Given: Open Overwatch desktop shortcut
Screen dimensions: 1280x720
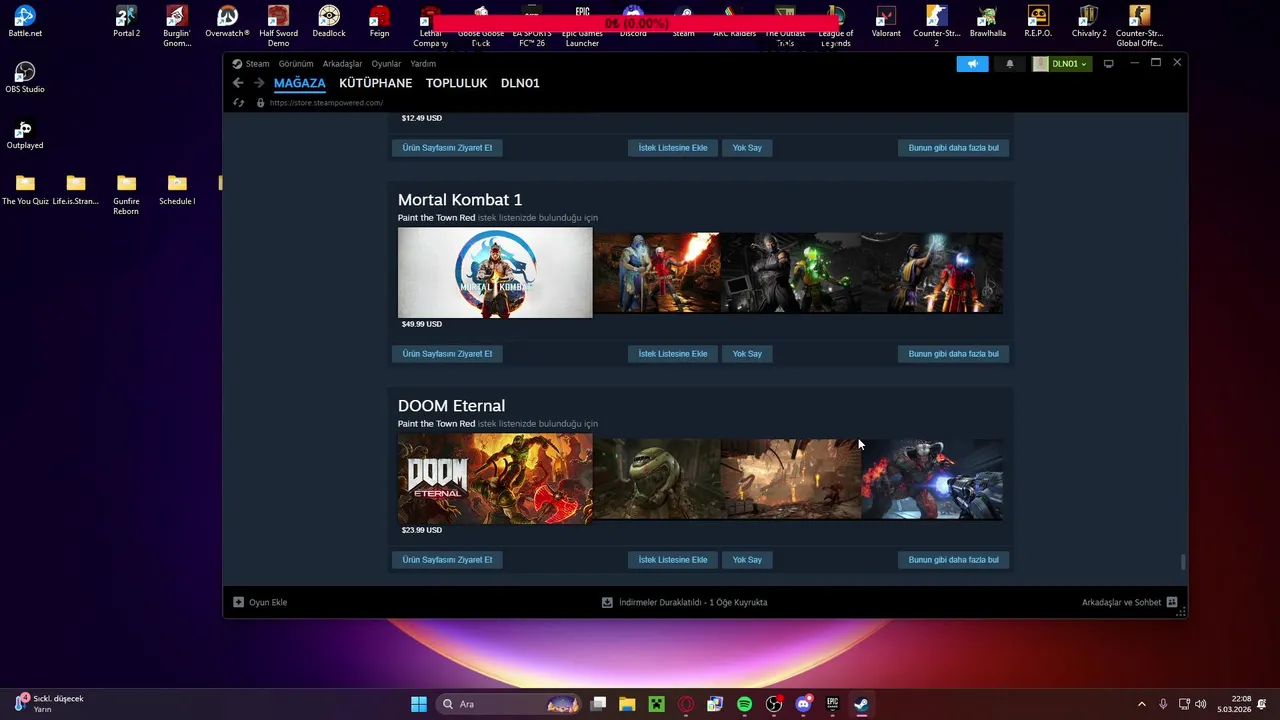Looking at the screenshot, I should tap(227, 22).
